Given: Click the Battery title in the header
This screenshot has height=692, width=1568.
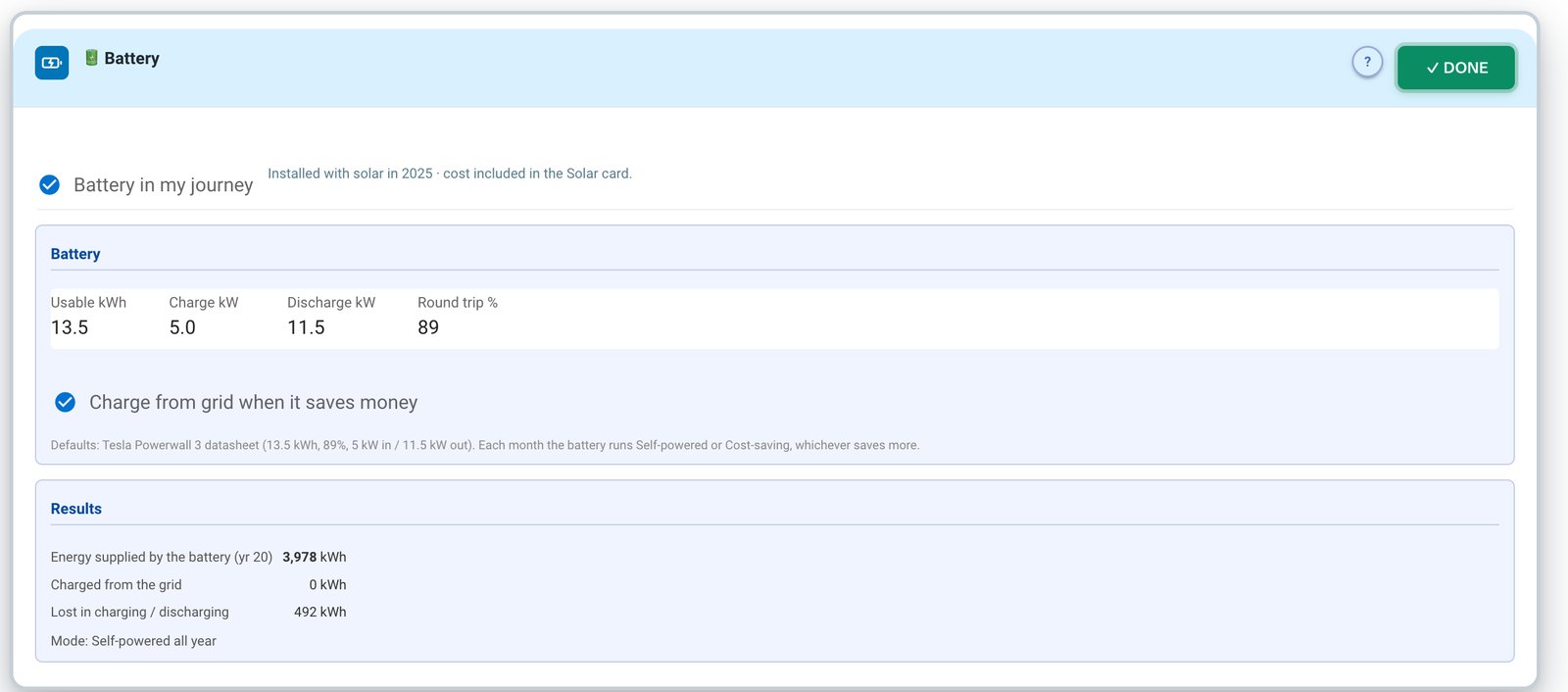Looking at the screenshot, I should [x=131, y=59].
